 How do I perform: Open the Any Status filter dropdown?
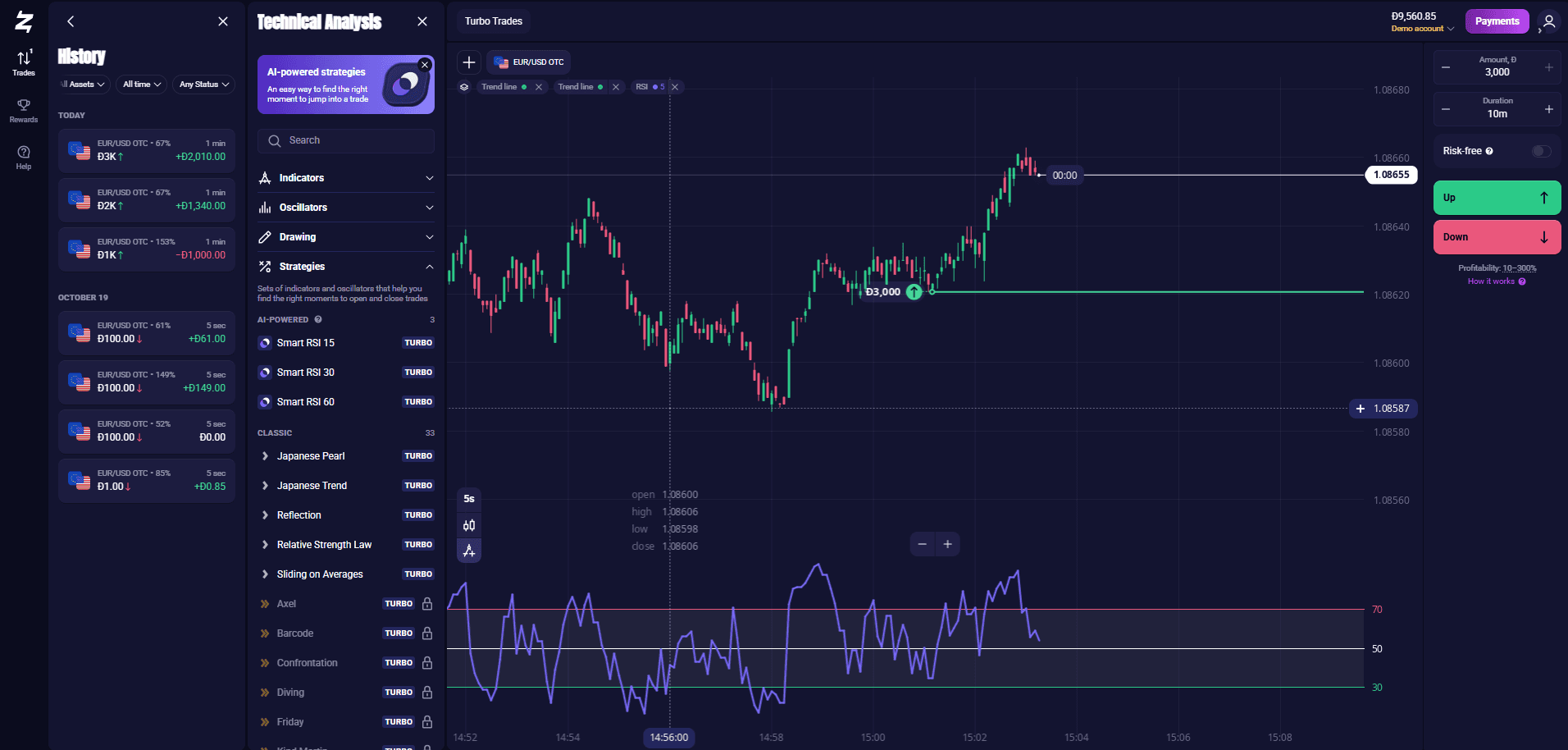[x=204, y=85]
